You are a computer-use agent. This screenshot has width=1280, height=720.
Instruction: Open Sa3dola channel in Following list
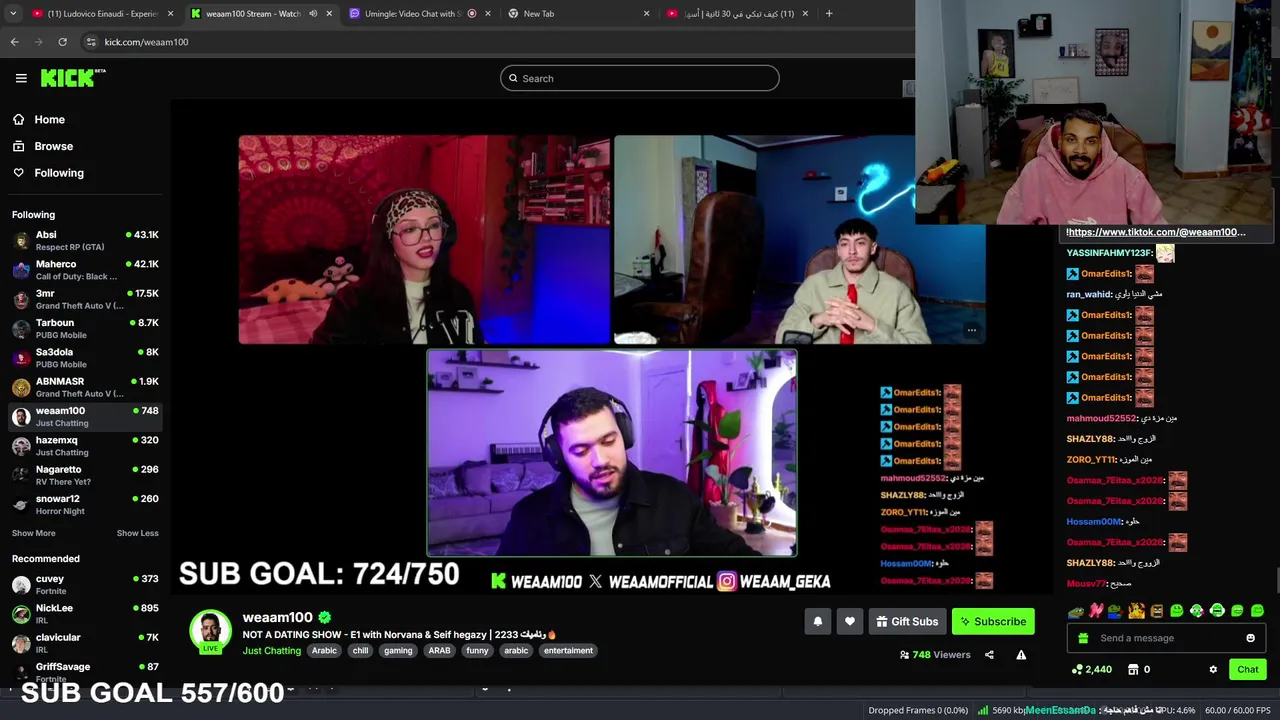pyautogui.click(x=85, y=358)
